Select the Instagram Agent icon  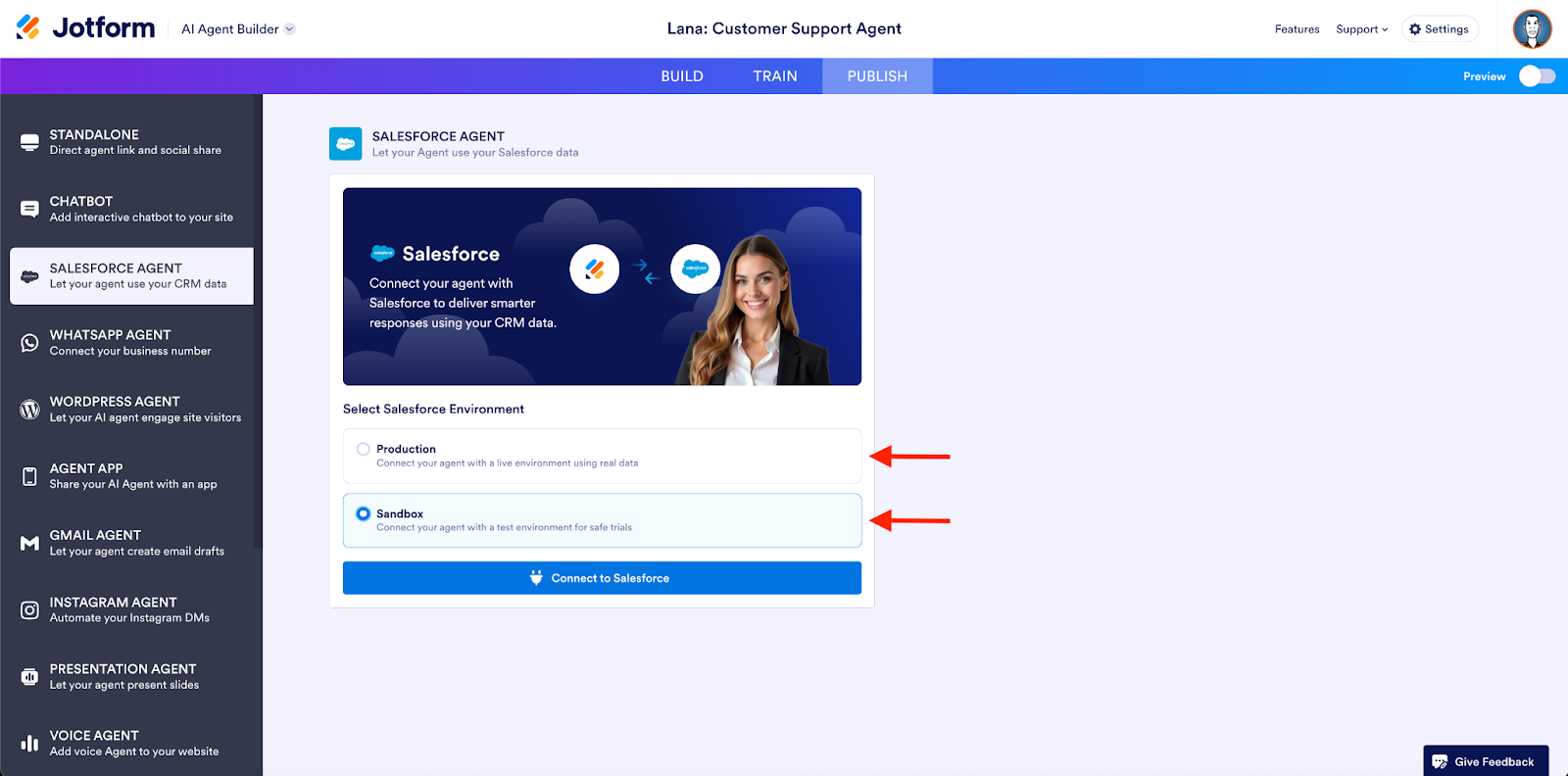pyautogui.click(x=29, y=609)
